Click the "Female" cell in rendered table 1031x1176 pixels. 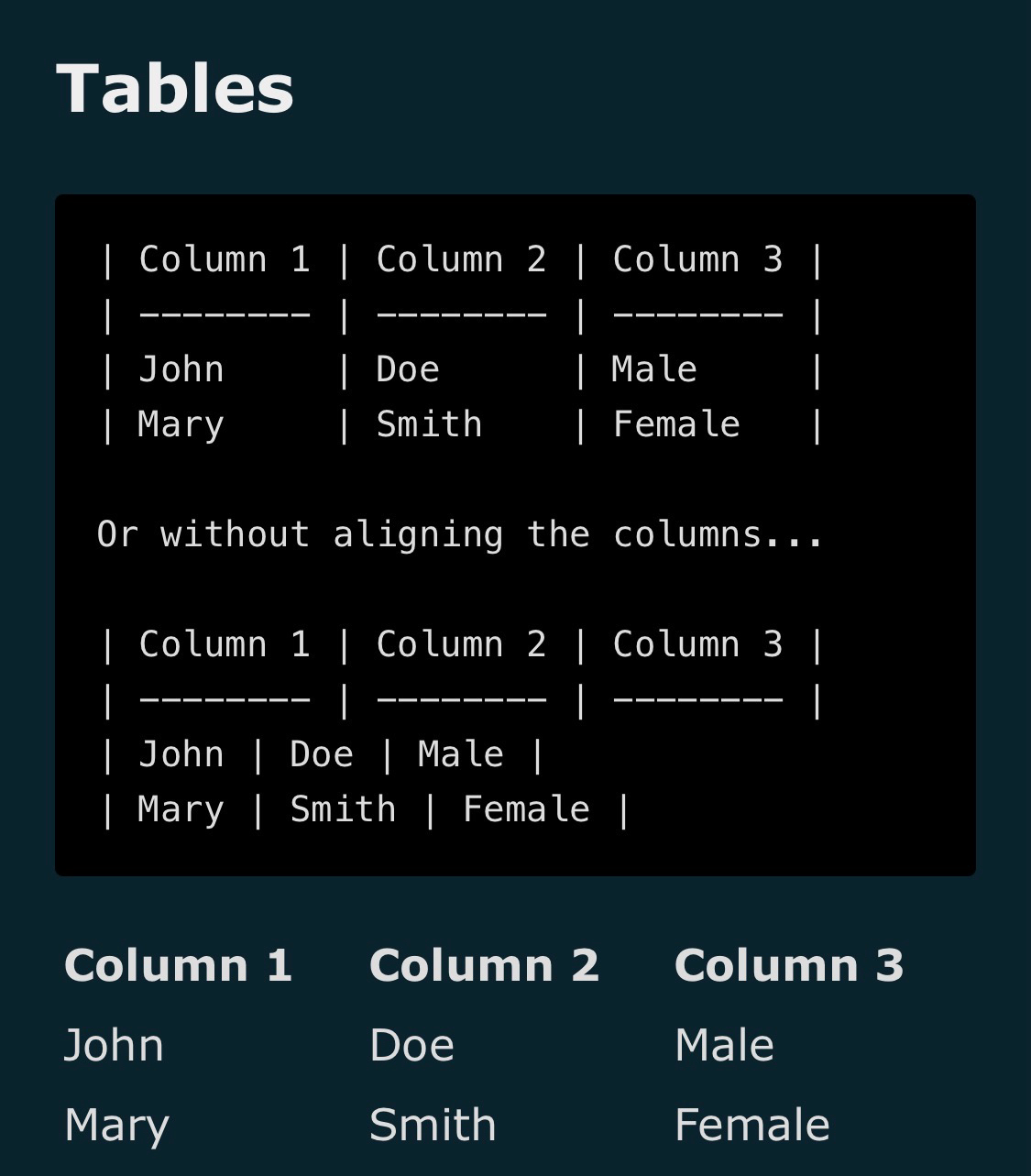point(751,1126)
